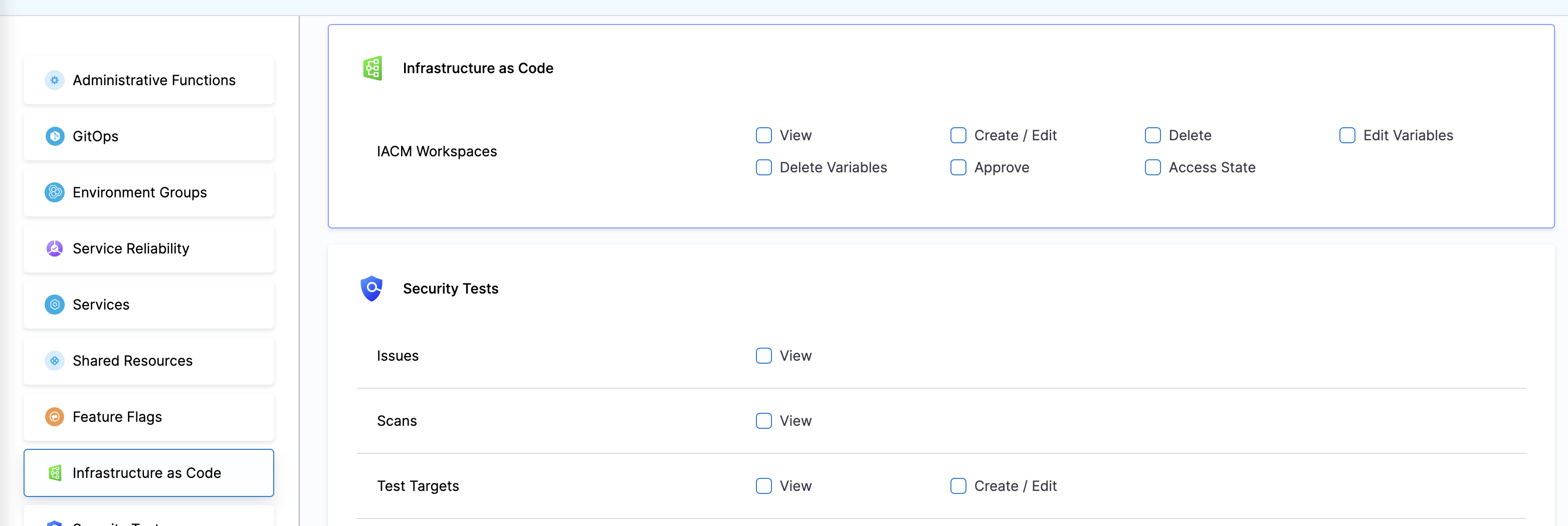Click the Administrative Functions gear icon
This screenshot has width=1568, height=526.
click(55, 80)
